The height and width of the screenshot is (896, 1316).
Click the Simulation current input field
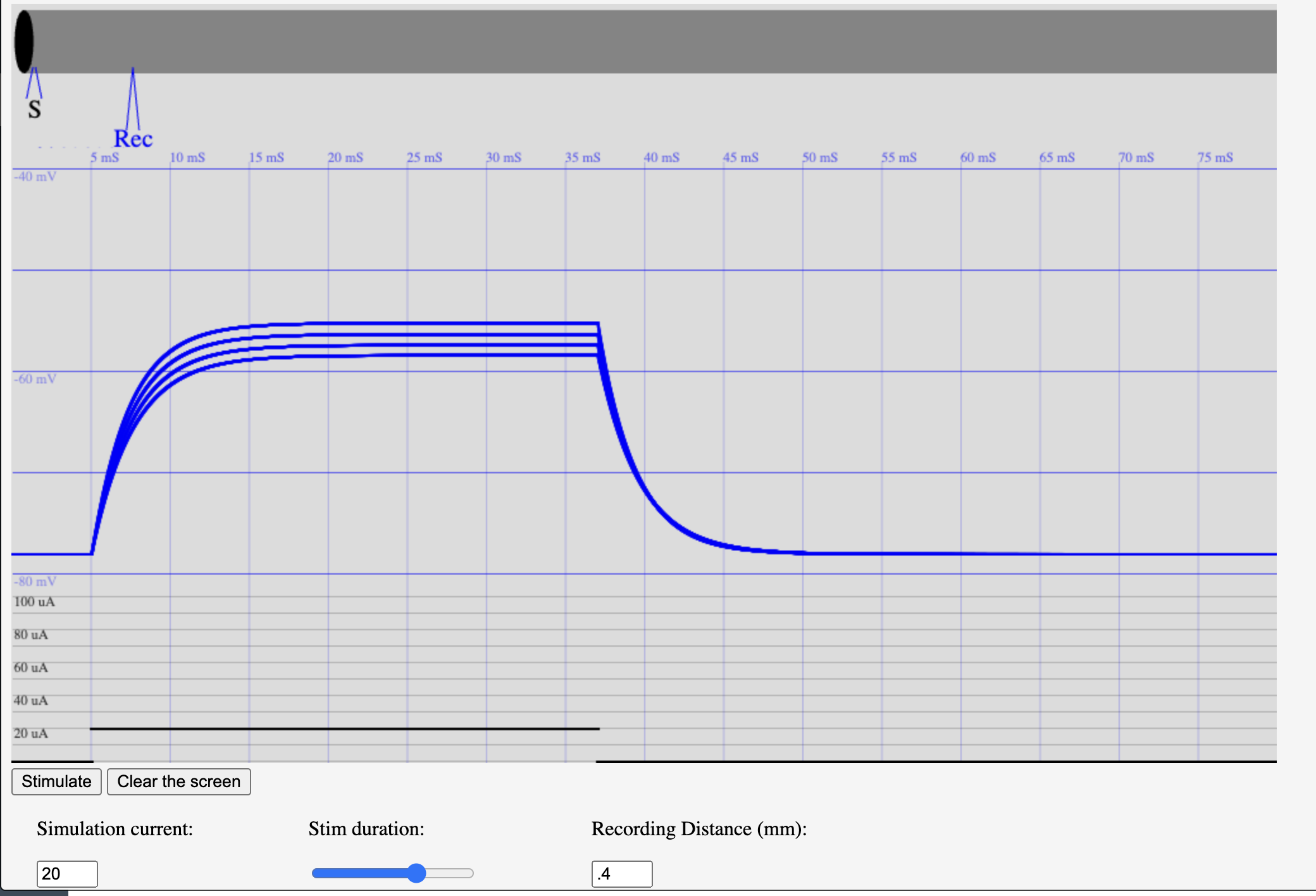[x=67, y=873]
